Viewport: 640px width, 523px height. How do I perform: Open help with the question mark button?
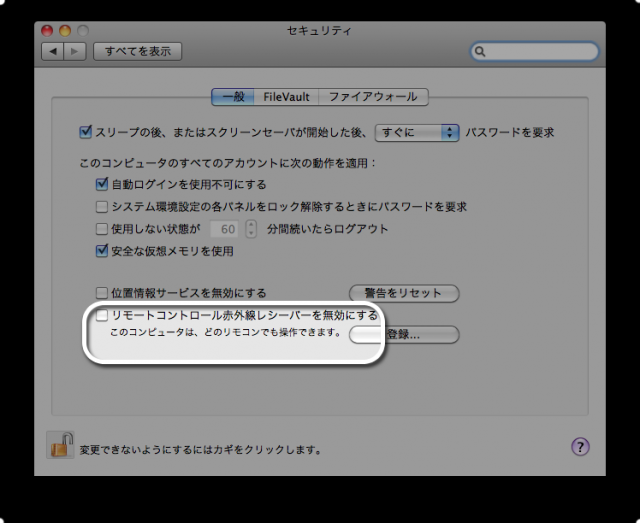coord(580,447)
